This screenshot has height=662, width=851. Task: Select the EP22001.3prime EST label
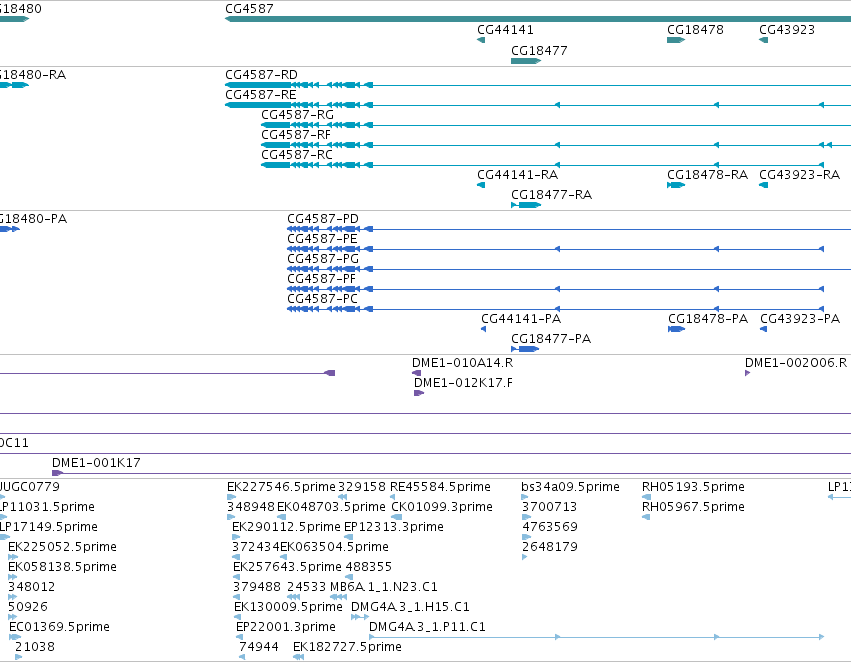click(285, 627)
